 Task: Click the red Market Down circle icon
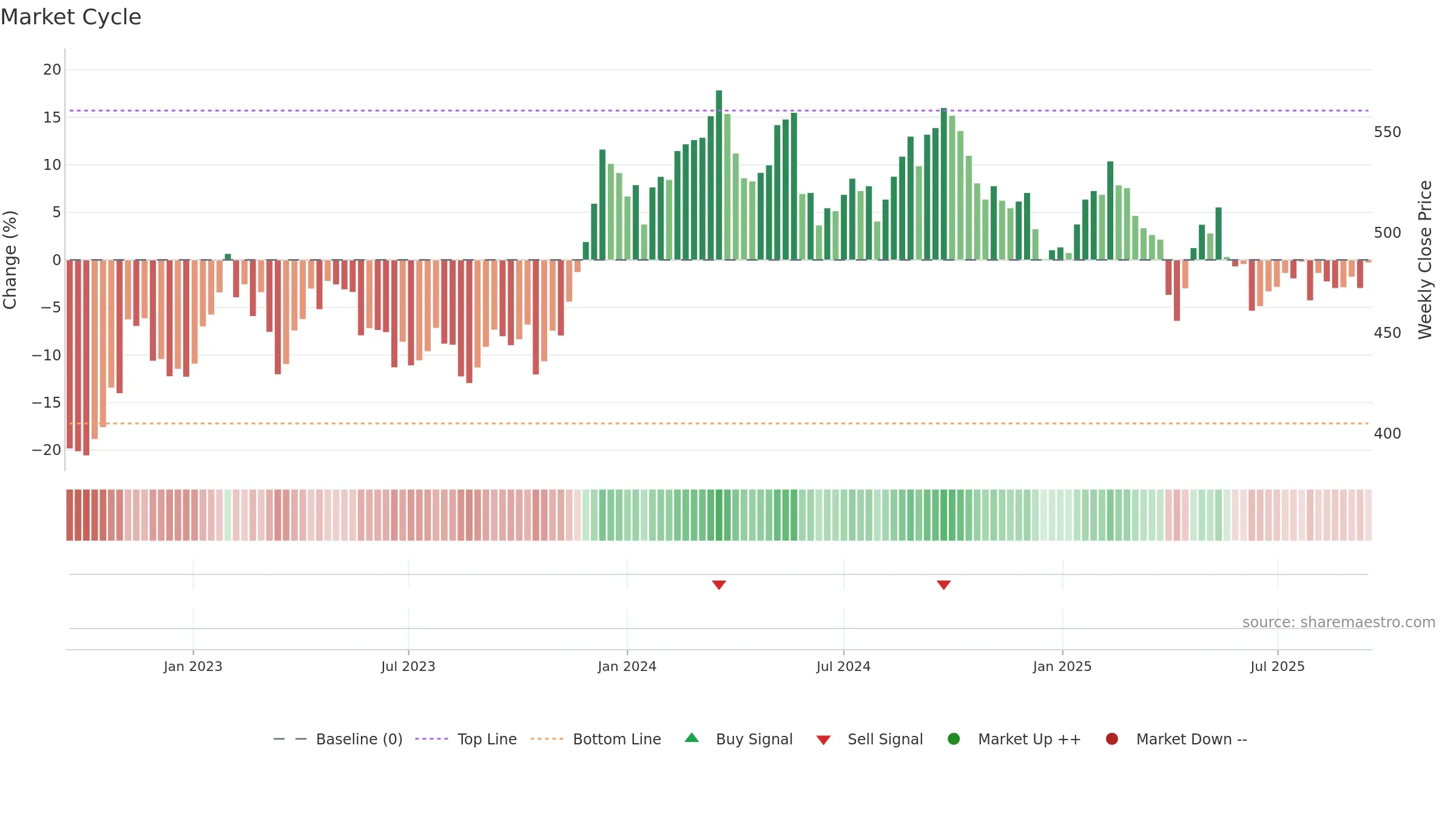[x=1112, y=739]
